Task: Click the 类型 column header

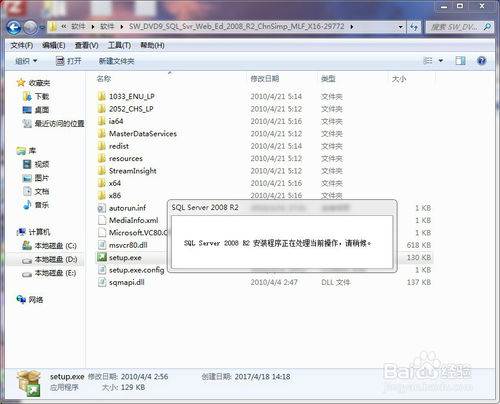Action: click(328, 79)
